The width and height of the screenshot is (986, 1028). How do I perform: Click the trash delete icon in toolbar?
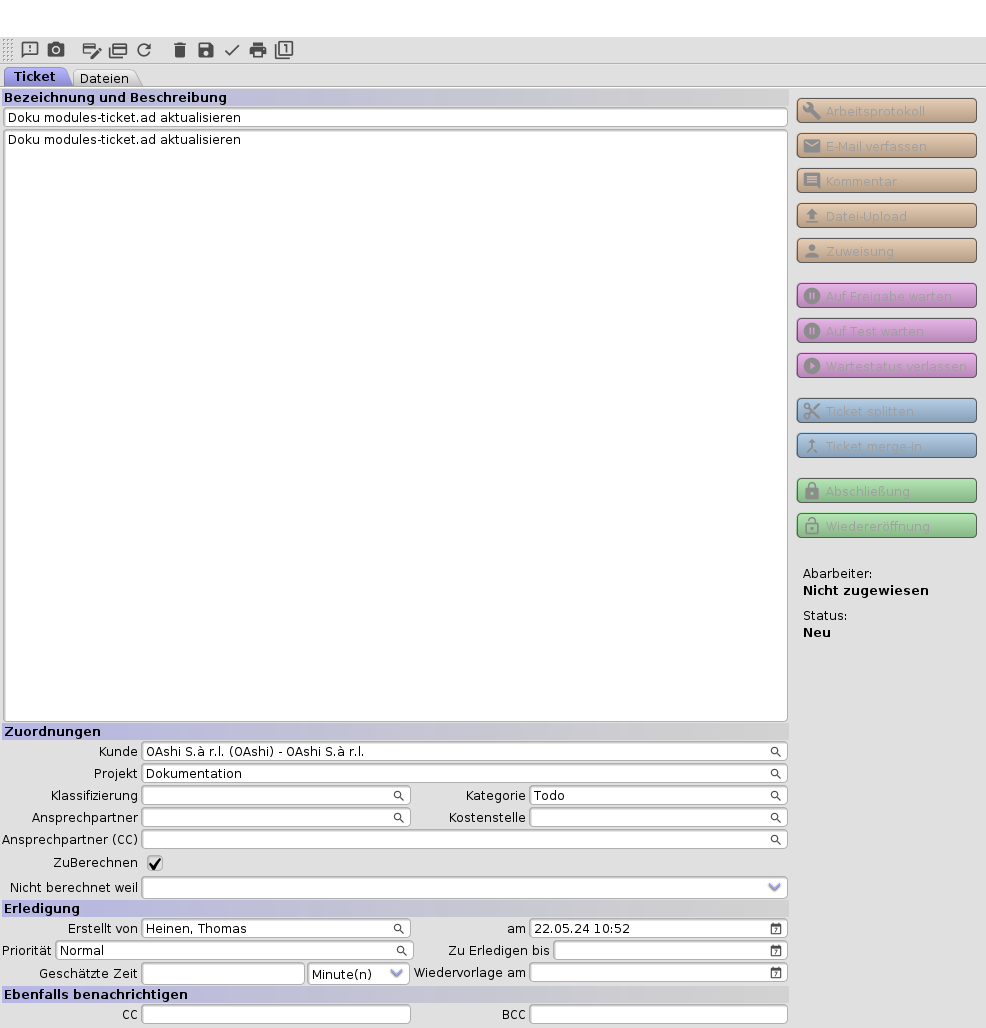180,50
